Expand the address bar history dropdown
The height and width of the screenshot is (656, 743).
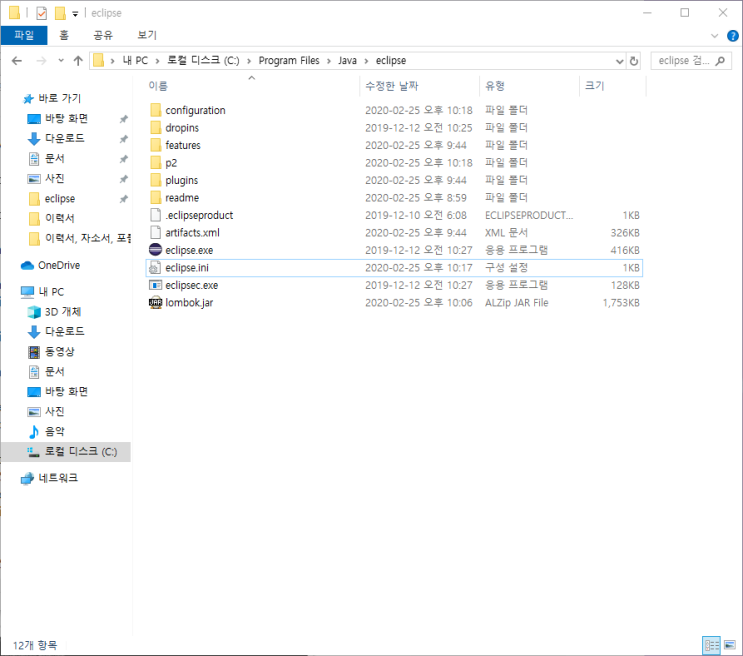point(619,61)
